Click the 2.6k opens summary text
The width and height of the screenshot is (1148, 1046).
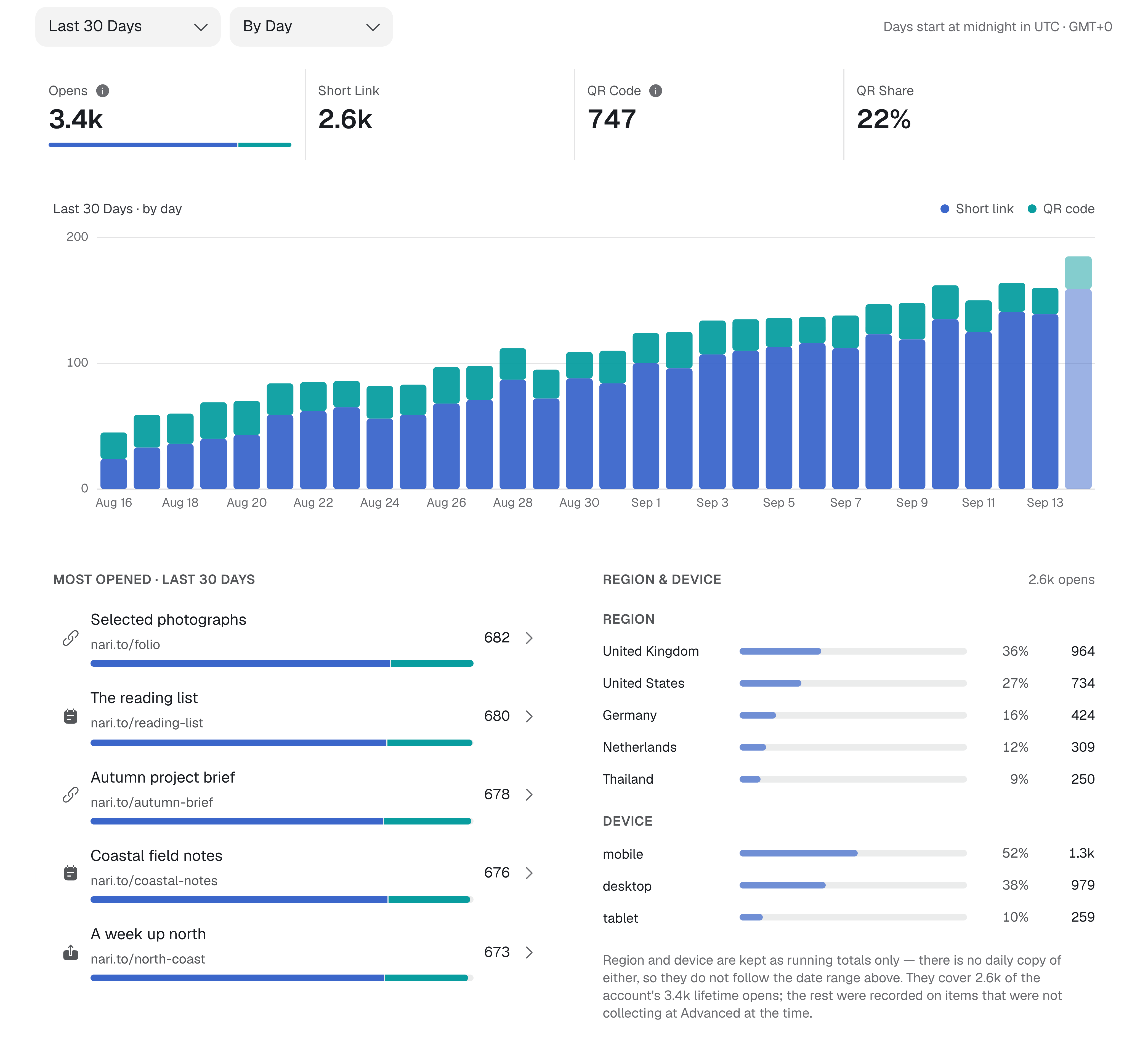click(1061, 580)
